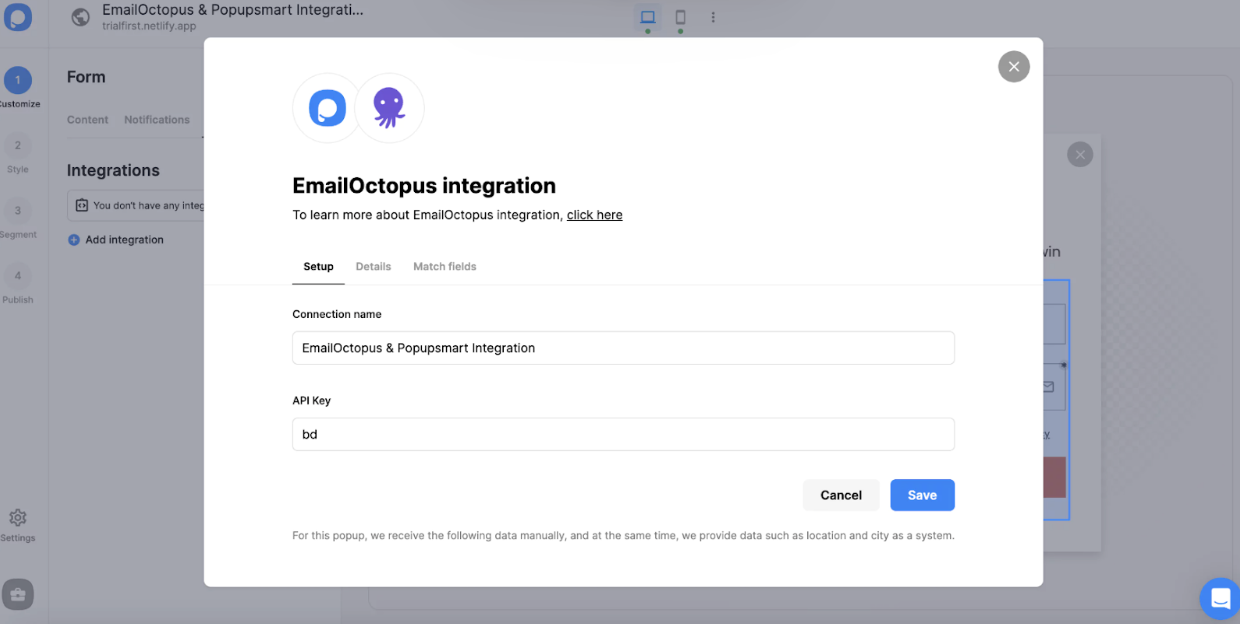Screen dimensions: 1240x624
Task: Open the three-dot more options menu
Action: pos(713,17)
